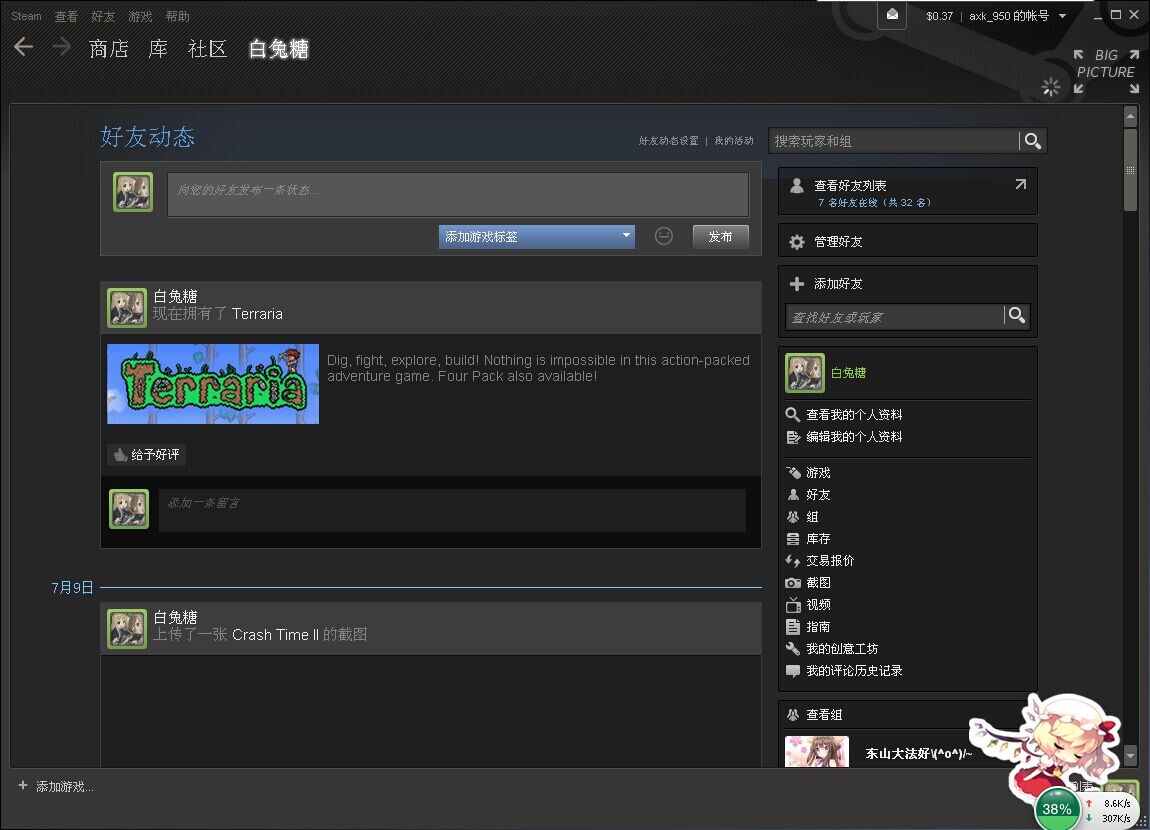Switch to the 社区 tab
This screenshot has width=1150, height=830.
[208, 48]
